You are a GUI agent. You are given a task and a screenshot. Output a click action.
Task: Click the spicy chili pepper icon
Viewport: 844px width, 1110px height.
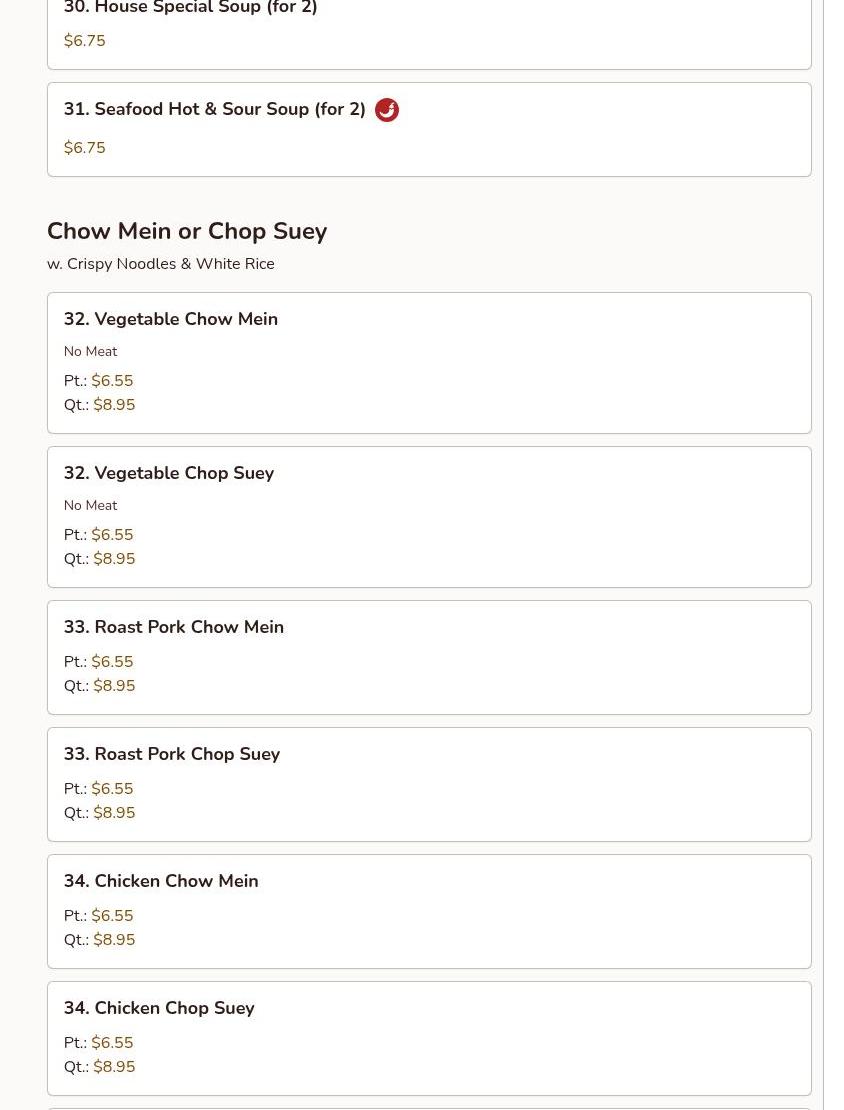386,110
